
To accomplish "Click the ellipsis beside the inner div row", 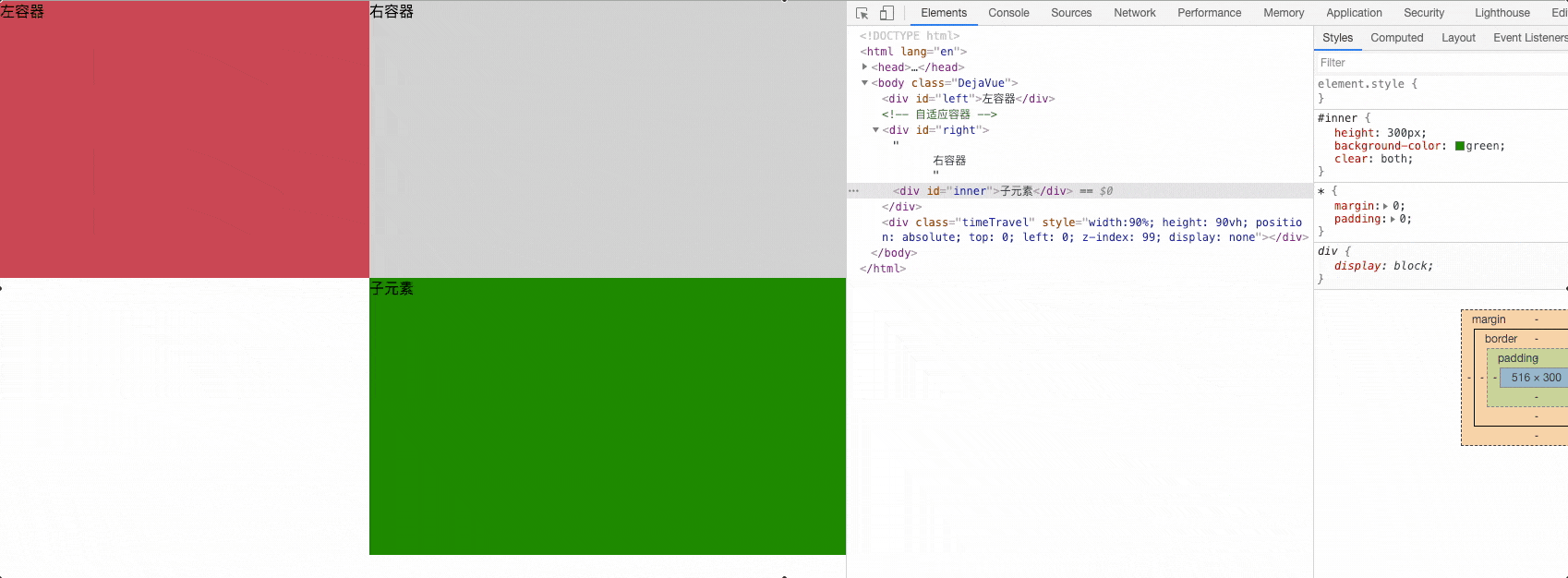I will pyautogui.click(x=853, y=191).
